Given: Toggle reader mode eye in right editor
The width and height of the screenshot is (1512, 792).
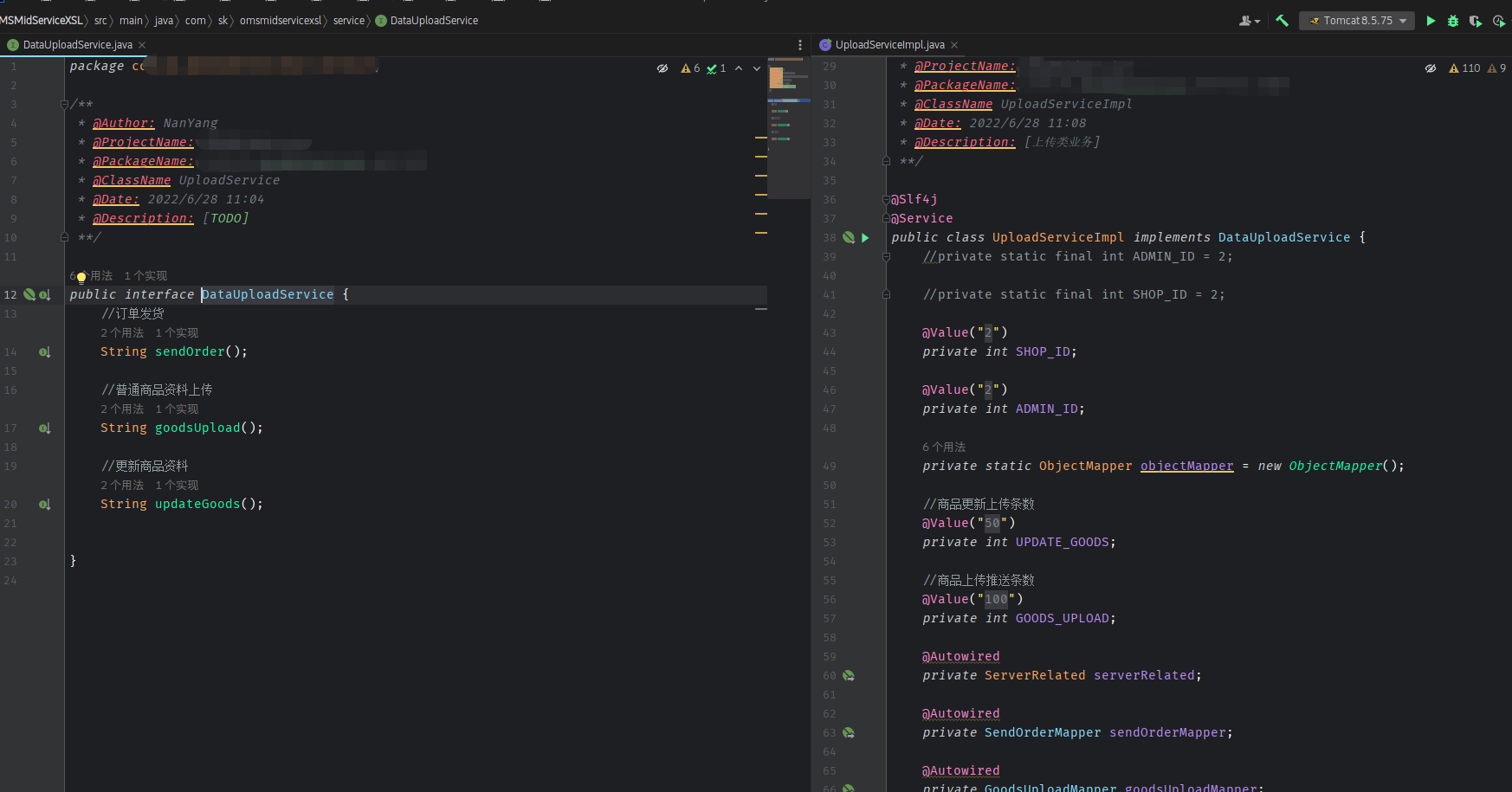Looking at the screenshot, I should 1431,68.
